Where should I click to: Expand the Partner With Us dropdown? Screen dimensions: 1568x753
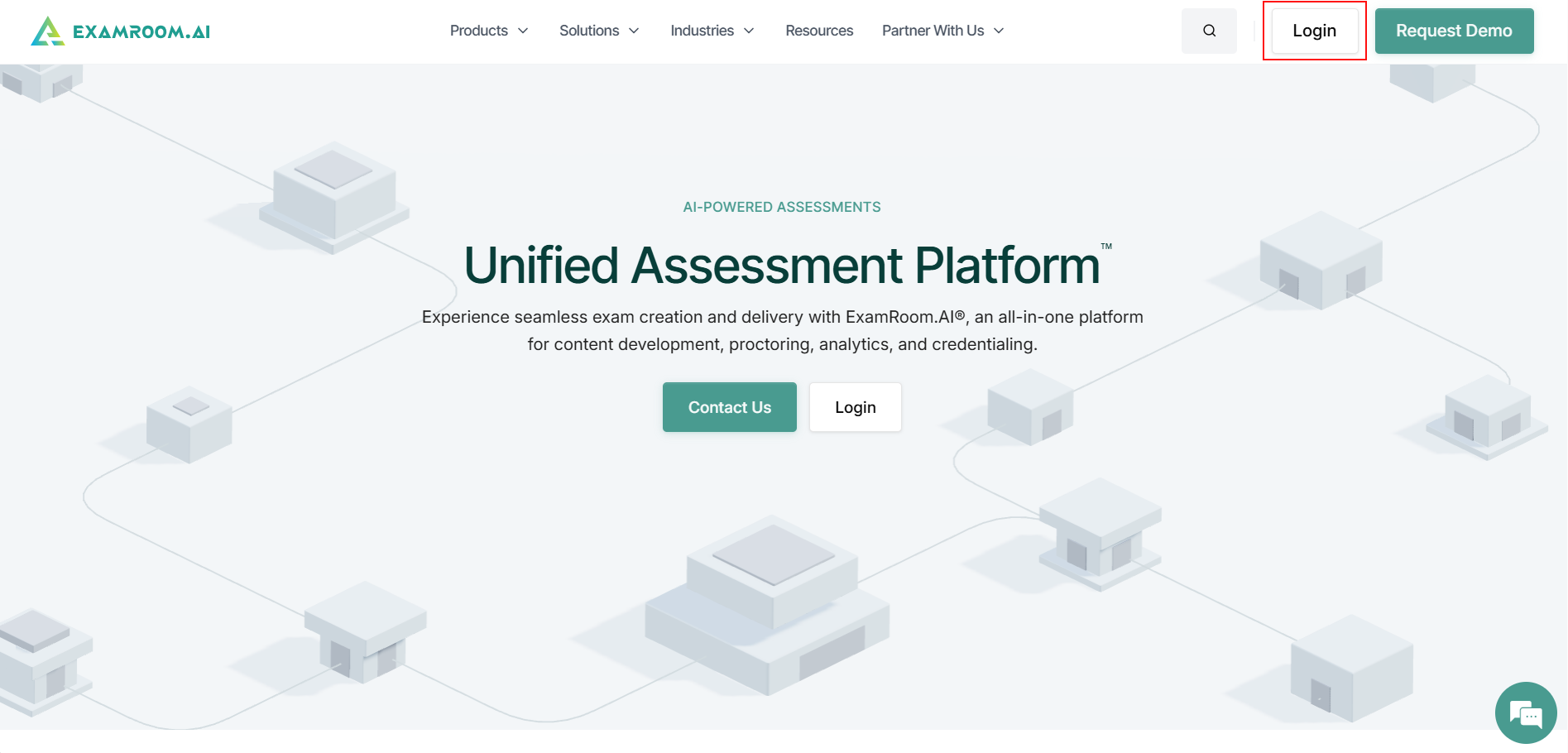pyautogui.click(x=943, y=31)
